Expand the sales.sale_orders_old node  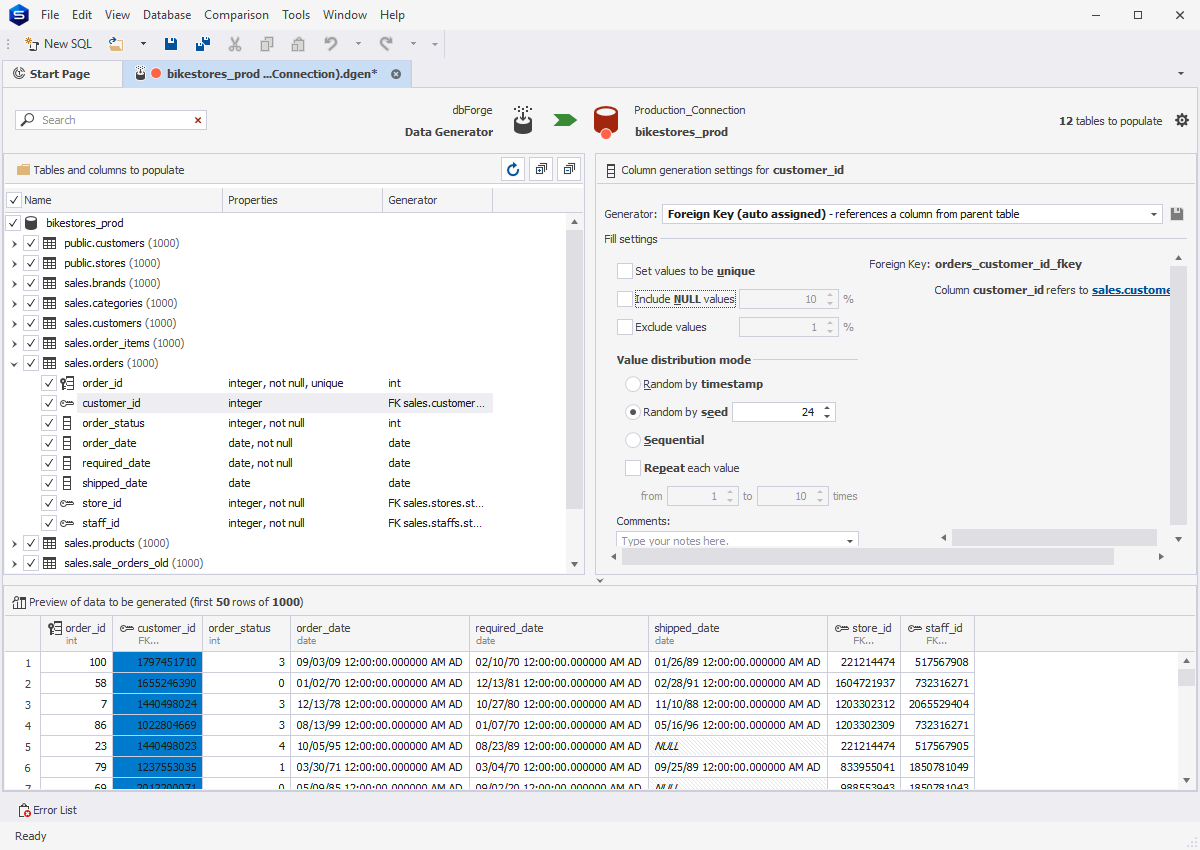14,563
